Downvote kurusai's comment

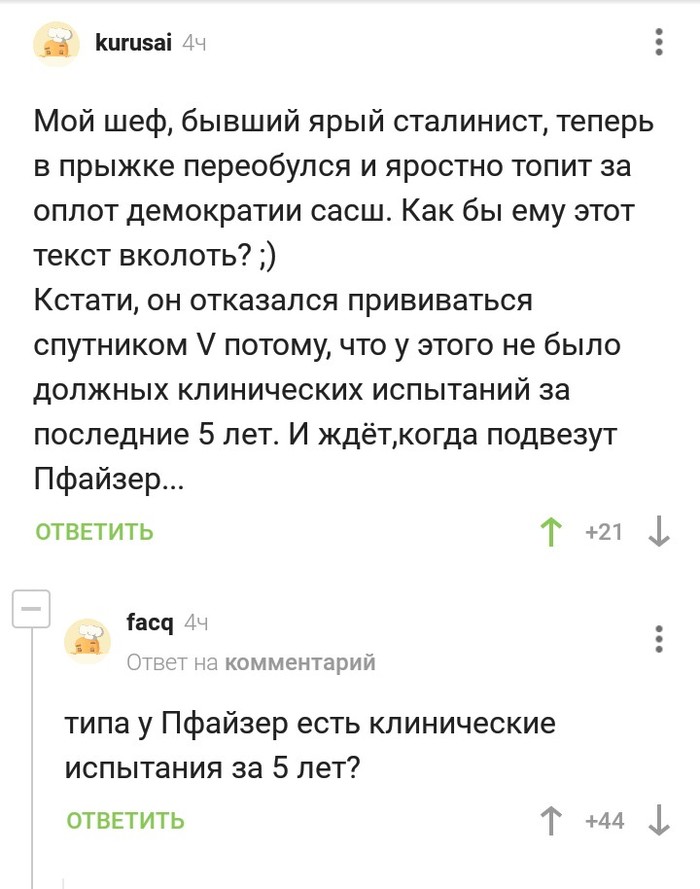click(x=658, y=532)
